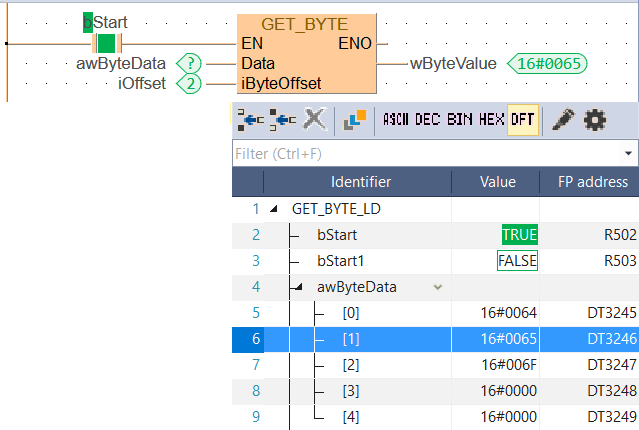Switch value display to BIN format
639x430 pixels.
(460, 120)
